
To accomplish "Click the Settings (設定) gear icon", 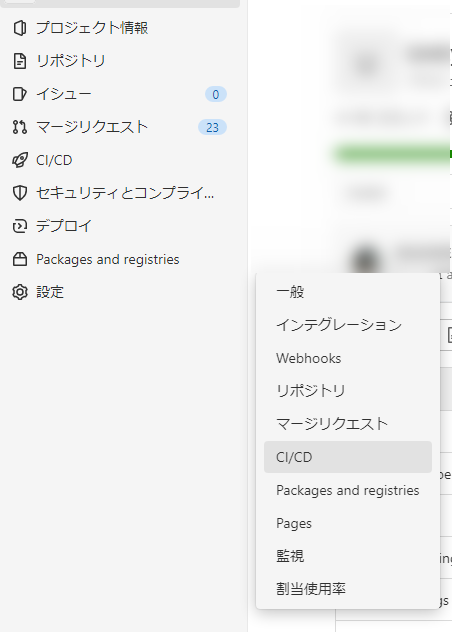I will [20, 292].
